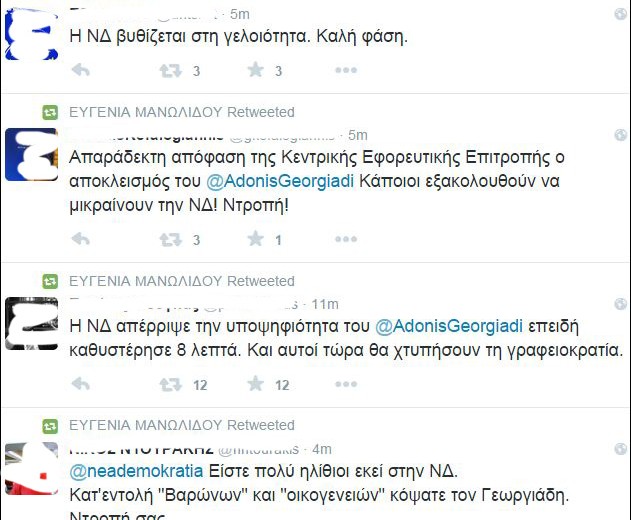Click the avatar of the Απαράδεκτη απόφαση tweet

[x=33, y=155]
